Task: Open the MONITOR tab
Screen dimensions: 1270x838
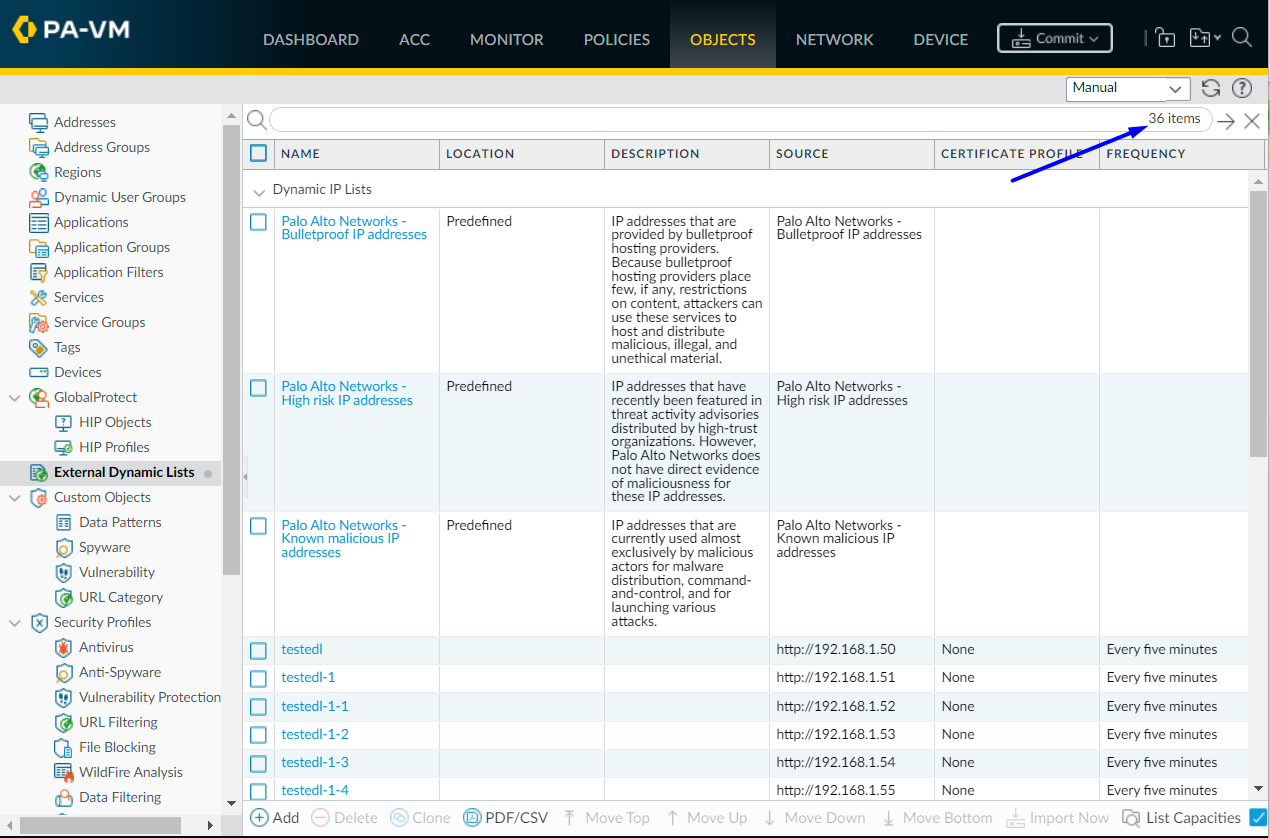Action: click(506, 39)
